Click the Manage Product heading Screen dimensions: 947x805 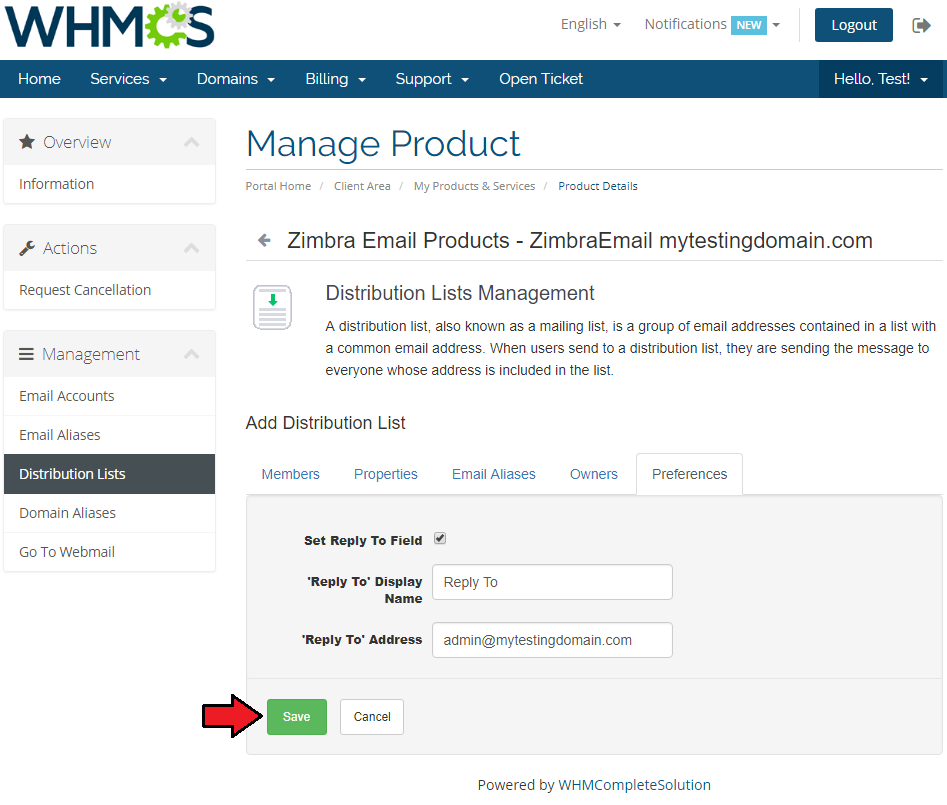pyautogui.click(x=383, y=144)
